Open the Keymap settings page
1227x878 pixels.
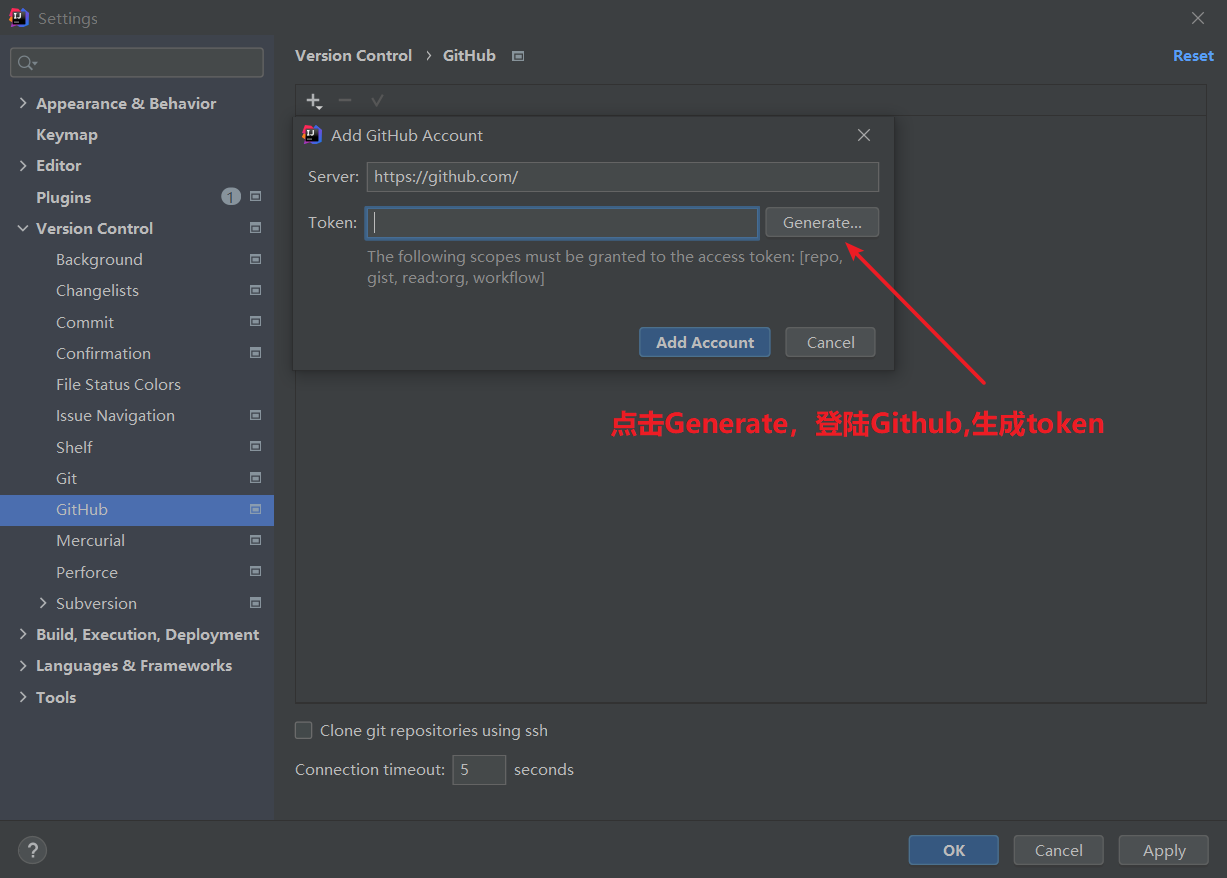(67, 134)
